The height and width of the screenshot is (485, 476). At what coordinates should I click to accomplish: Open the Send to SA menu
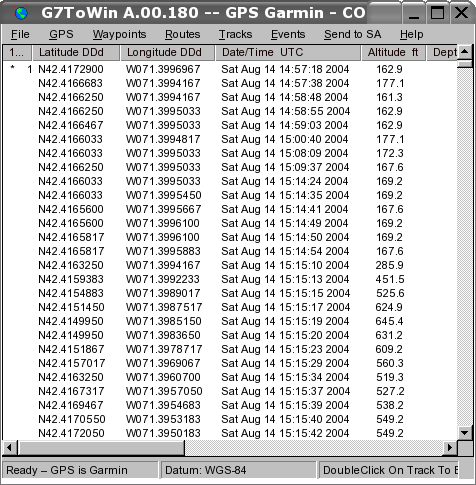(353, 34)
